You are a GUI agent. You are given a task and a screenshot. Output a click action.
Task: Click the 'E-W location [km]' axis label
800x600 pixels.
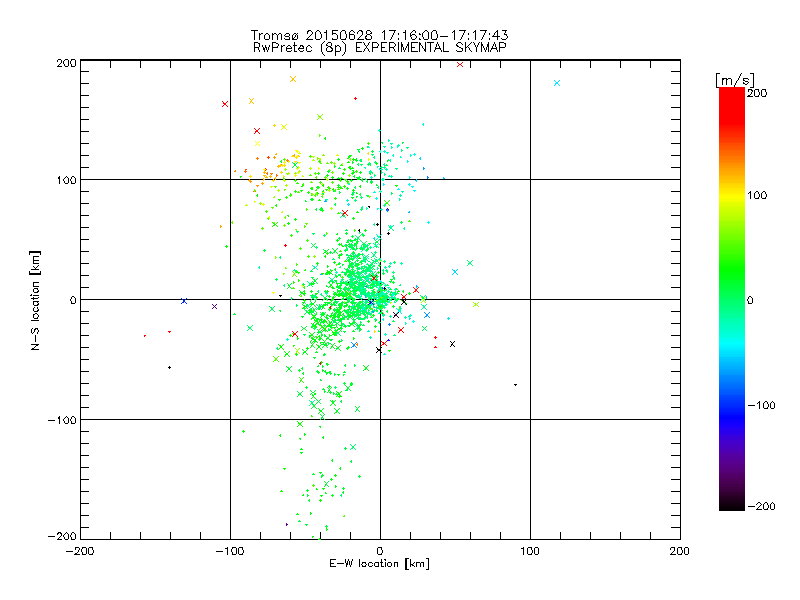379,563
